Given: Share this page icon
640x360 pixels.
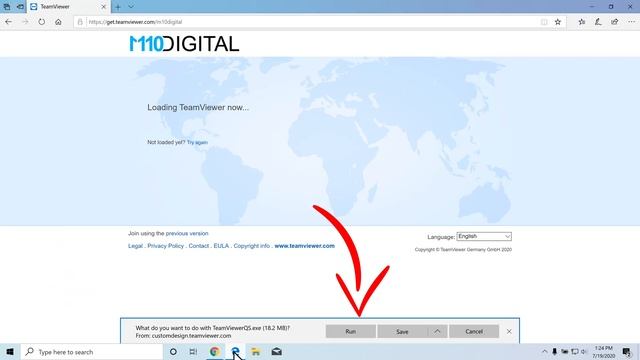Looking at the screenshot, I should pos(615,22).
